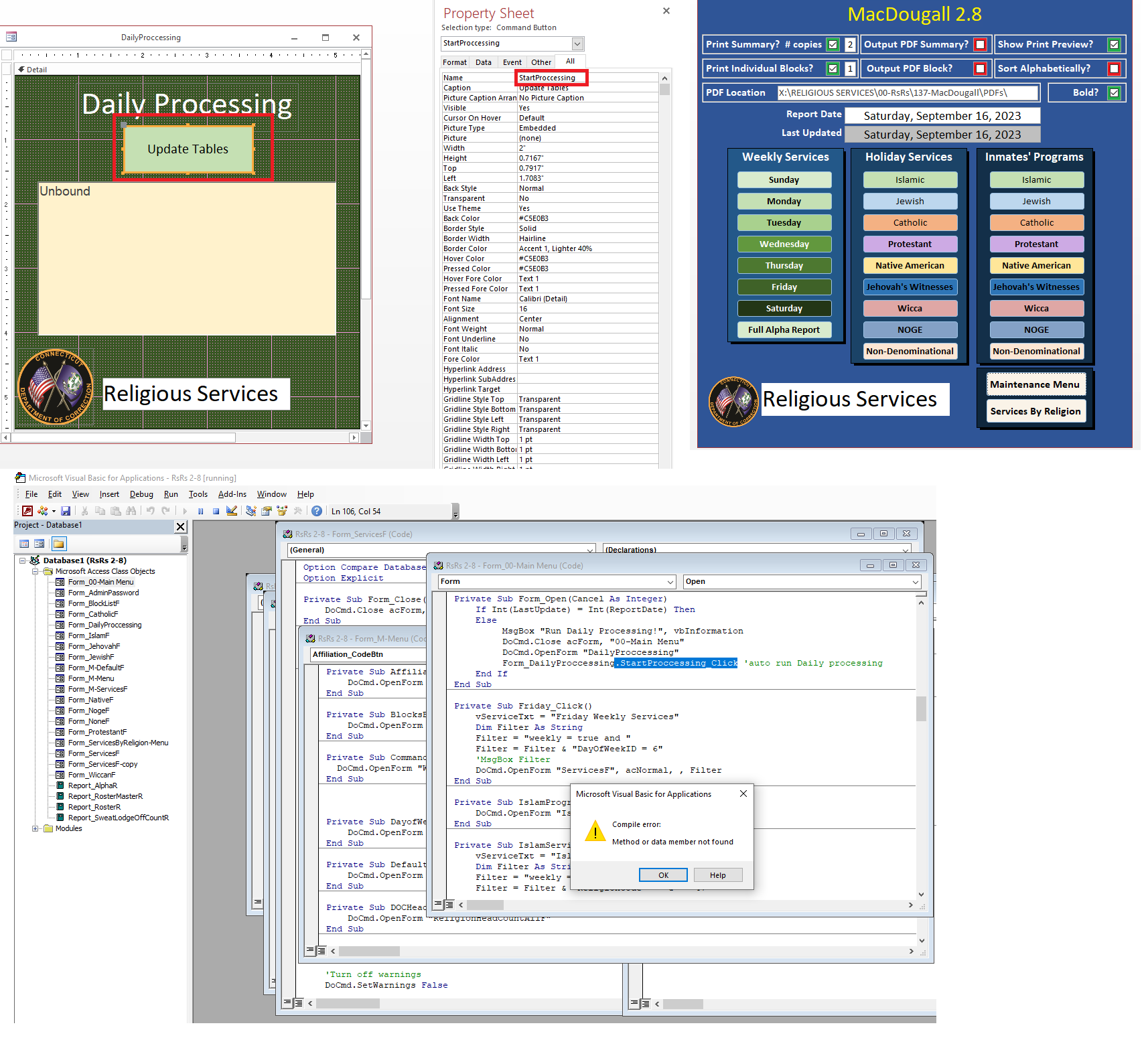Open the Debug menu in VBA editor
The width and height of the screenshot is (1148, 1054).
(141, 494)
